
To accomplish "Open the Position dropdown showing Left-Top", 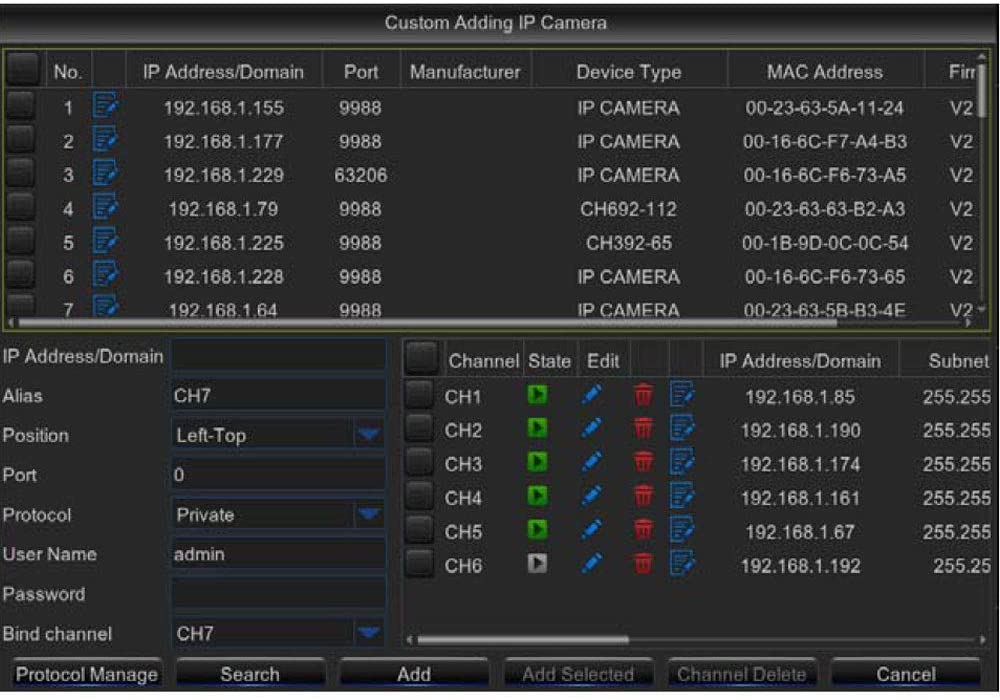I will pyautogui.click(x=278, y=435).
